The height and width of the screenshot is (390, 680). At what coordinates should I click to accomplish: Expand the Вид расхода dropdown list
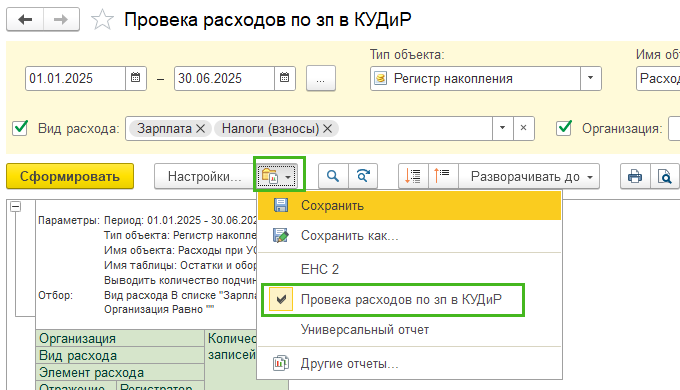(503, 128)
